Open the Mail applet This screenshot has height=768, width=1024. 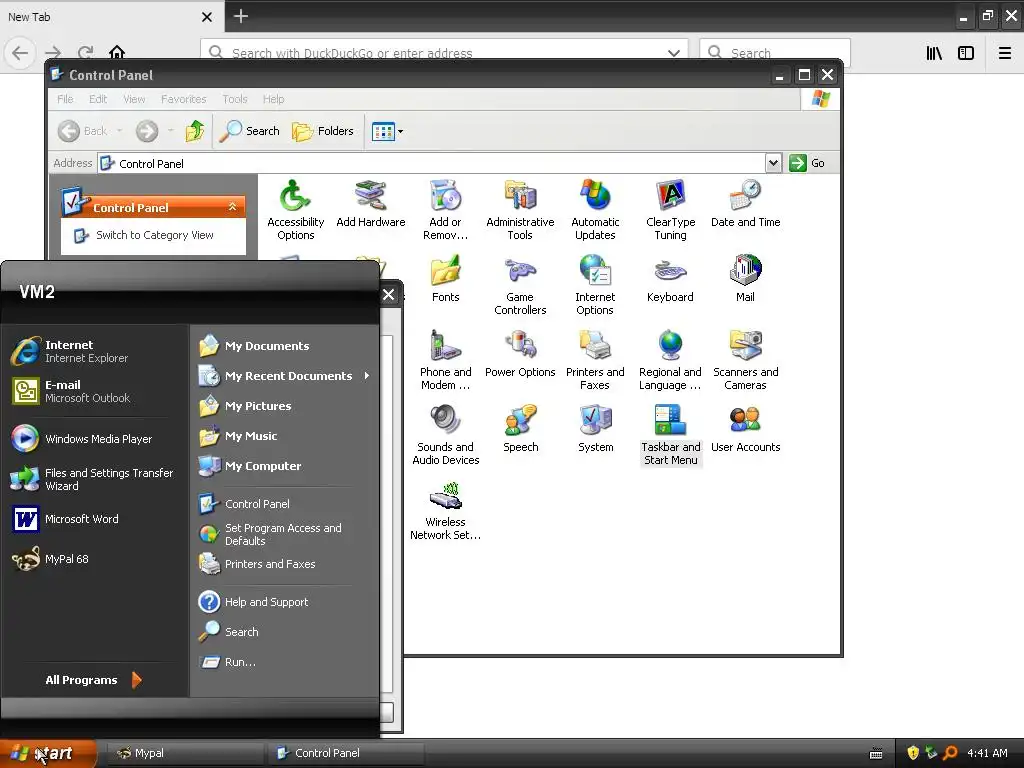[745, 279]
